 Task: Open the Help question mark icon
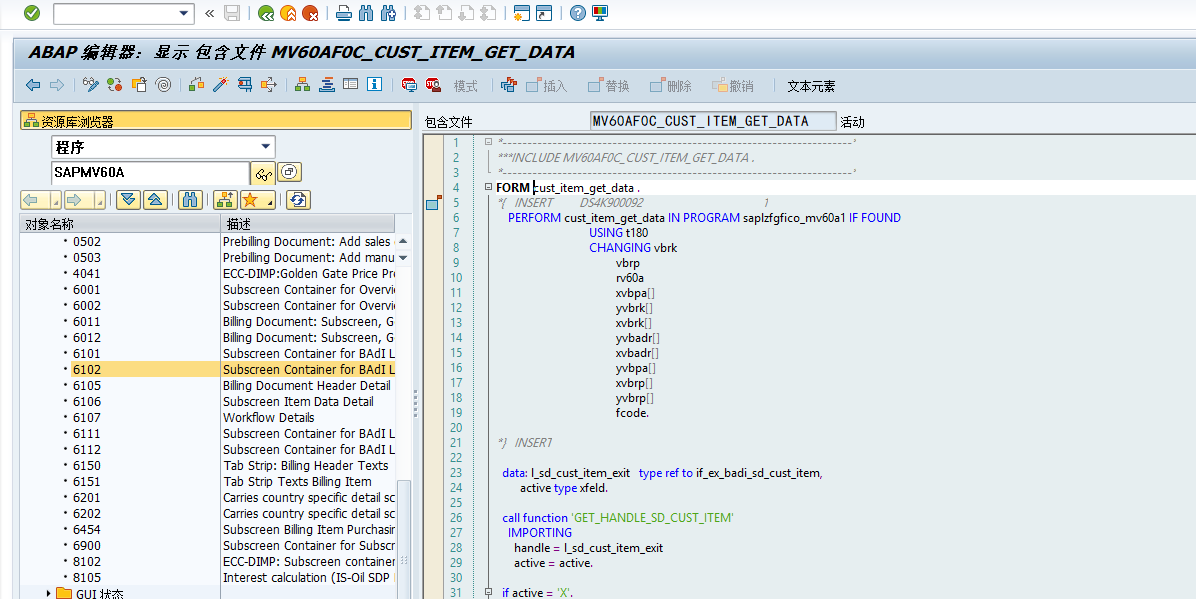click(578, 13)
